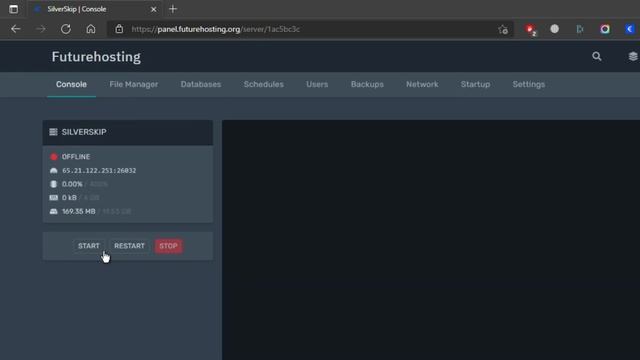Click the OFFLINE status text

point(76,157)
